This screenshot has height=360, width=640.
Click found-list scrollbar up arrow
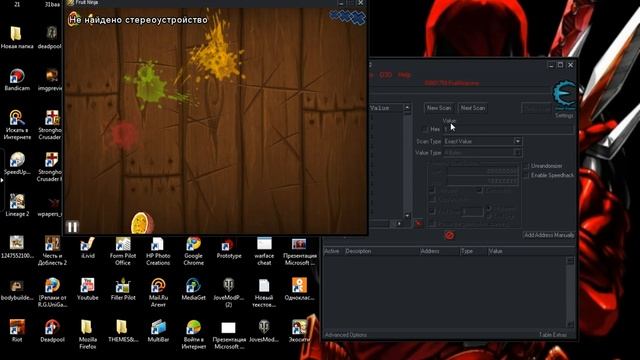pos(407,107)
